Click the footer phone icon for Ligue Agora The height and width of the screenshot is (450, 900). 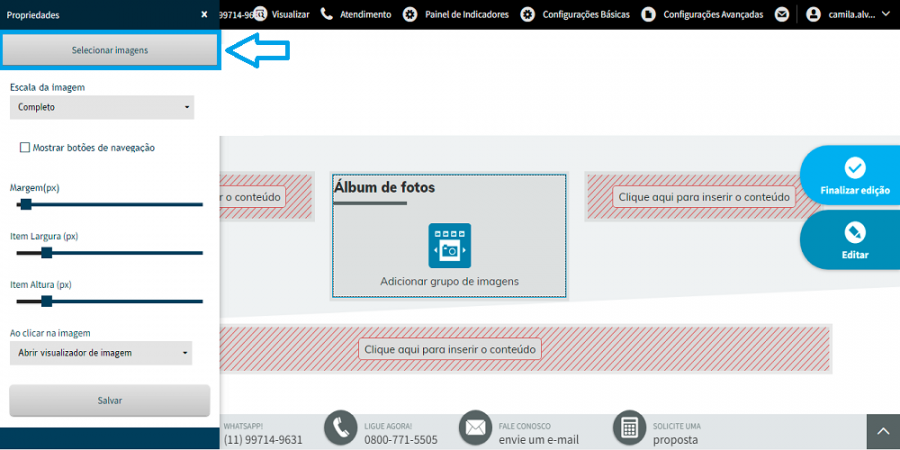[341, 428]
